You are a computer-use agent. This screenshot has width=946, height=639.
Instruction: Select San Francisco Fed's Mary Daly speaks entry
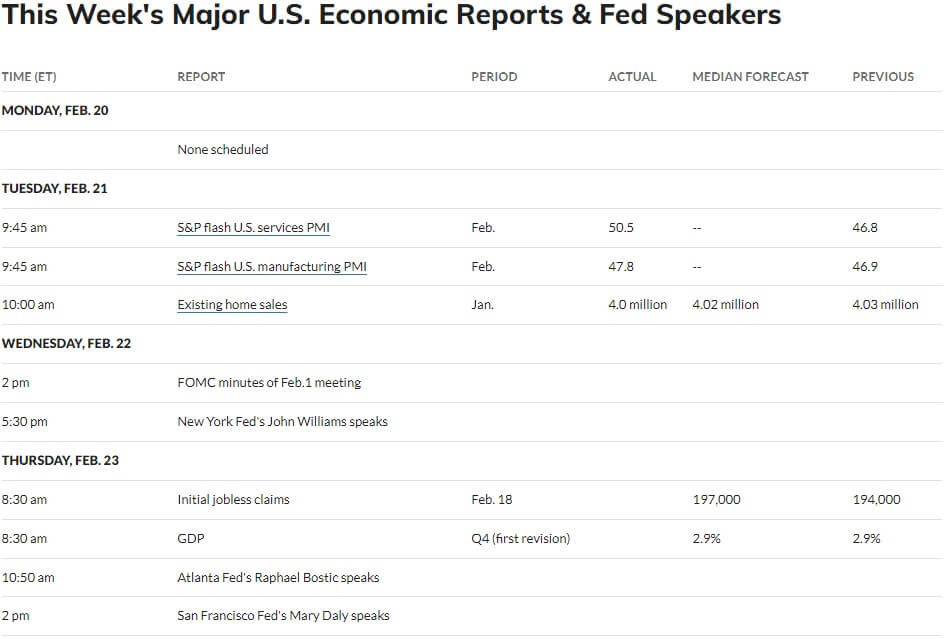[x=284, y=615]
